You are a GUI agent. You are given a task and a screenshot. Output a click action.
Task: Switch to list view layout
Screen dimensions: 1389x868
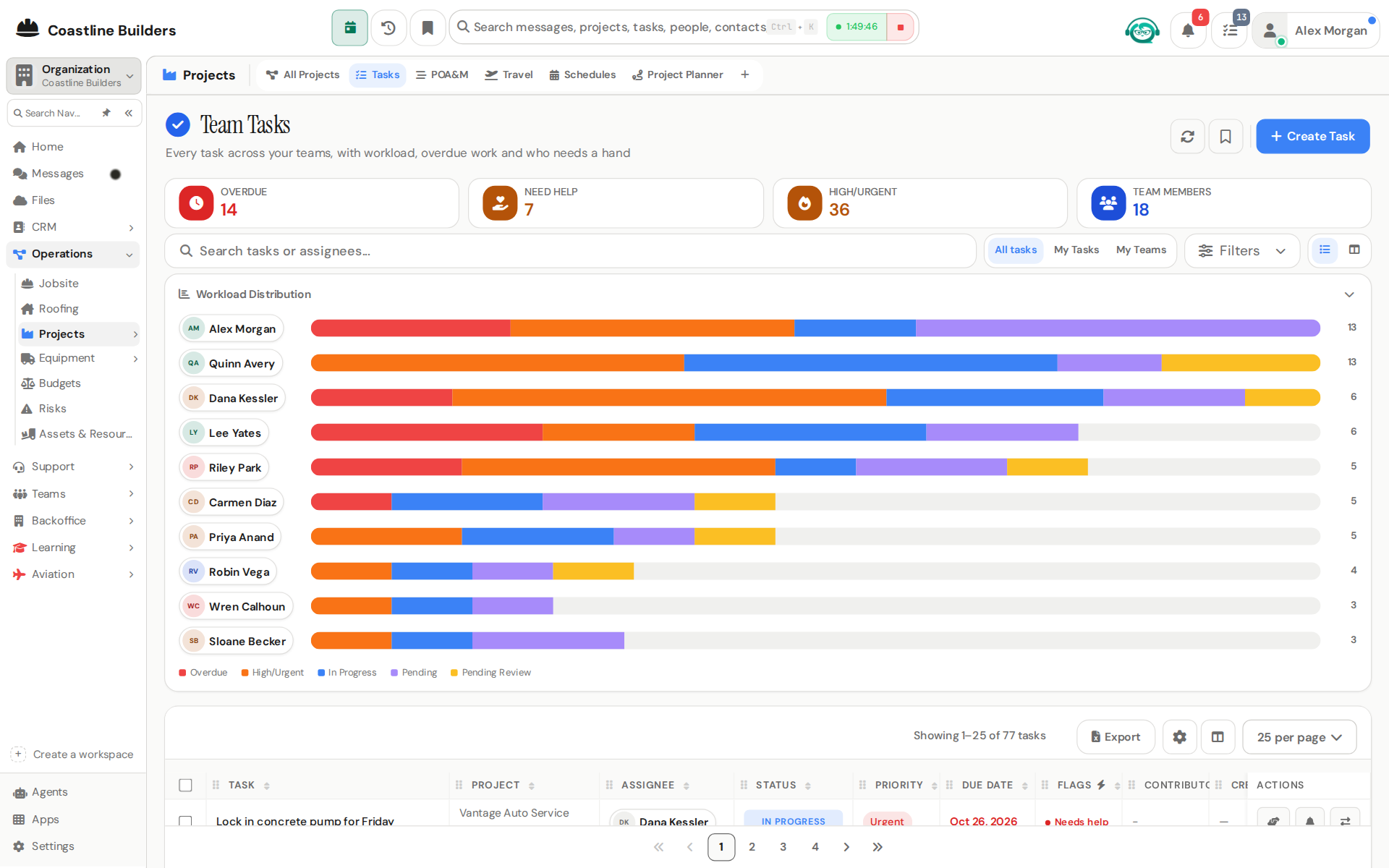pyautogui.click(x=1325, y=250)
